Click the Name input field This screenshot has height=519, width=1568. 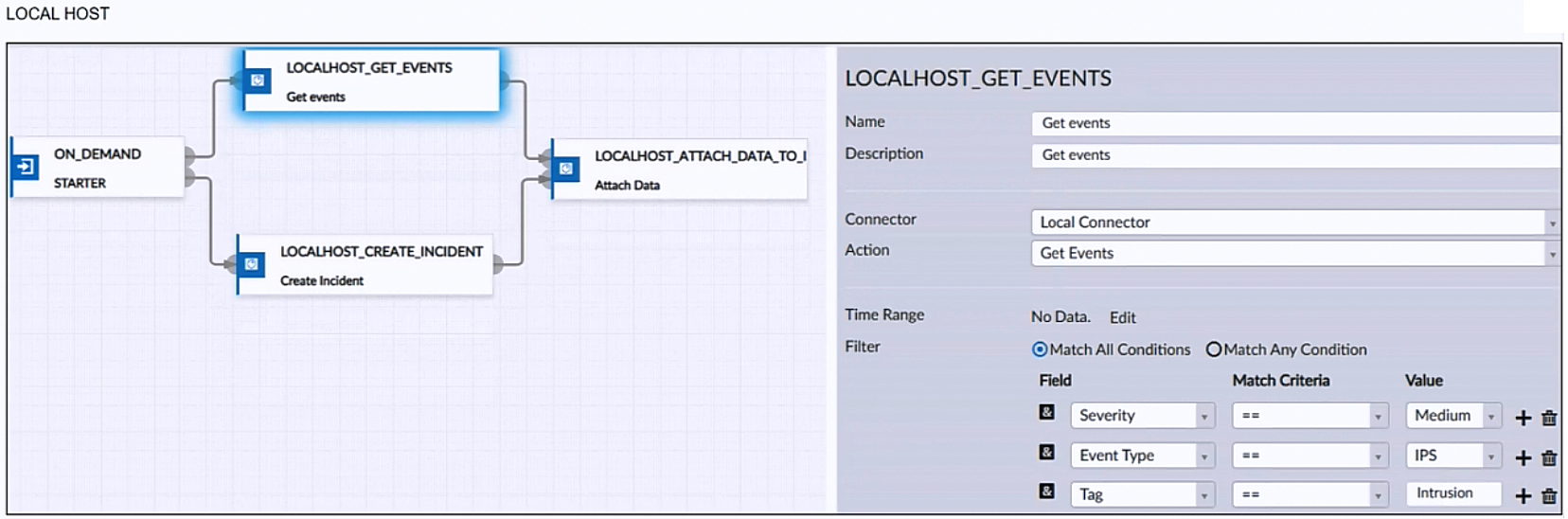click(1293, 123)
